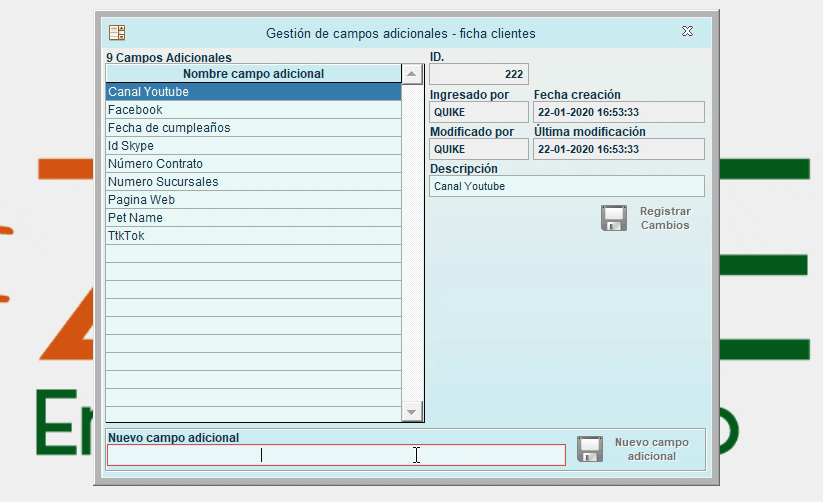The width and height of the screenshot is (823, 502).
Task: Click the Registrar Cambios floppy disk icon
Action: 614,218
